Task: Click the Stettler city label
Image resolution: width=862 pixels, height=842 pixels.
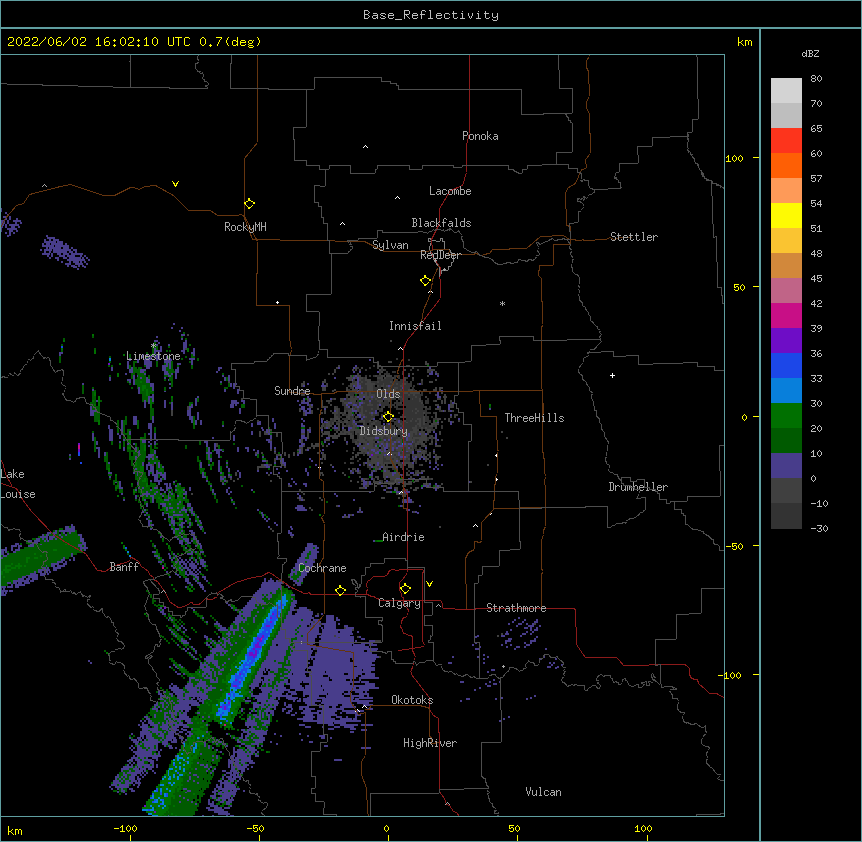Action: tap(634, 237)
